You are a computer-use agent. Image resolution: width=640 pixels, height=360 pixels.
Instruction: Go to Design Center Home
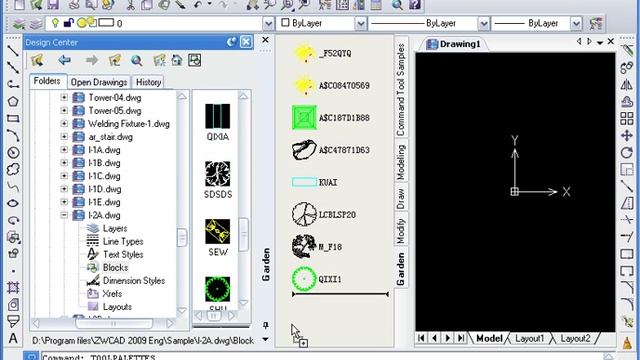[177, 60]
